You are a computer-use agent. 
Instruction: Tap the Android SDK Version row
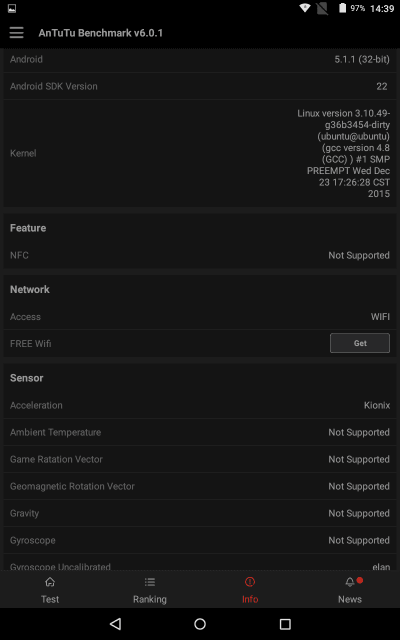[200, 86]
